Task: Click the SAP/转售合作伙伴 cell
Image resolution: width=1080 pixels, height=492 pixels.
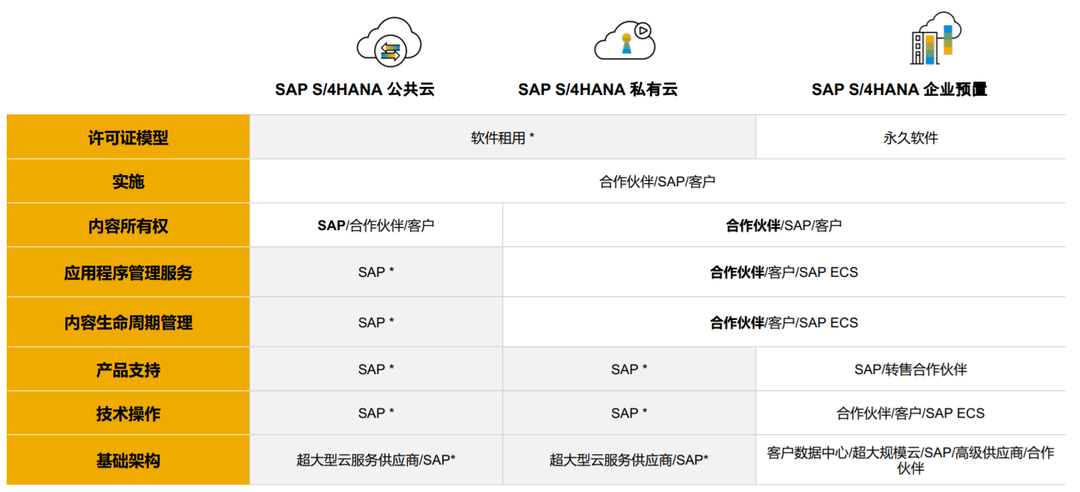Action: (910, 370)
